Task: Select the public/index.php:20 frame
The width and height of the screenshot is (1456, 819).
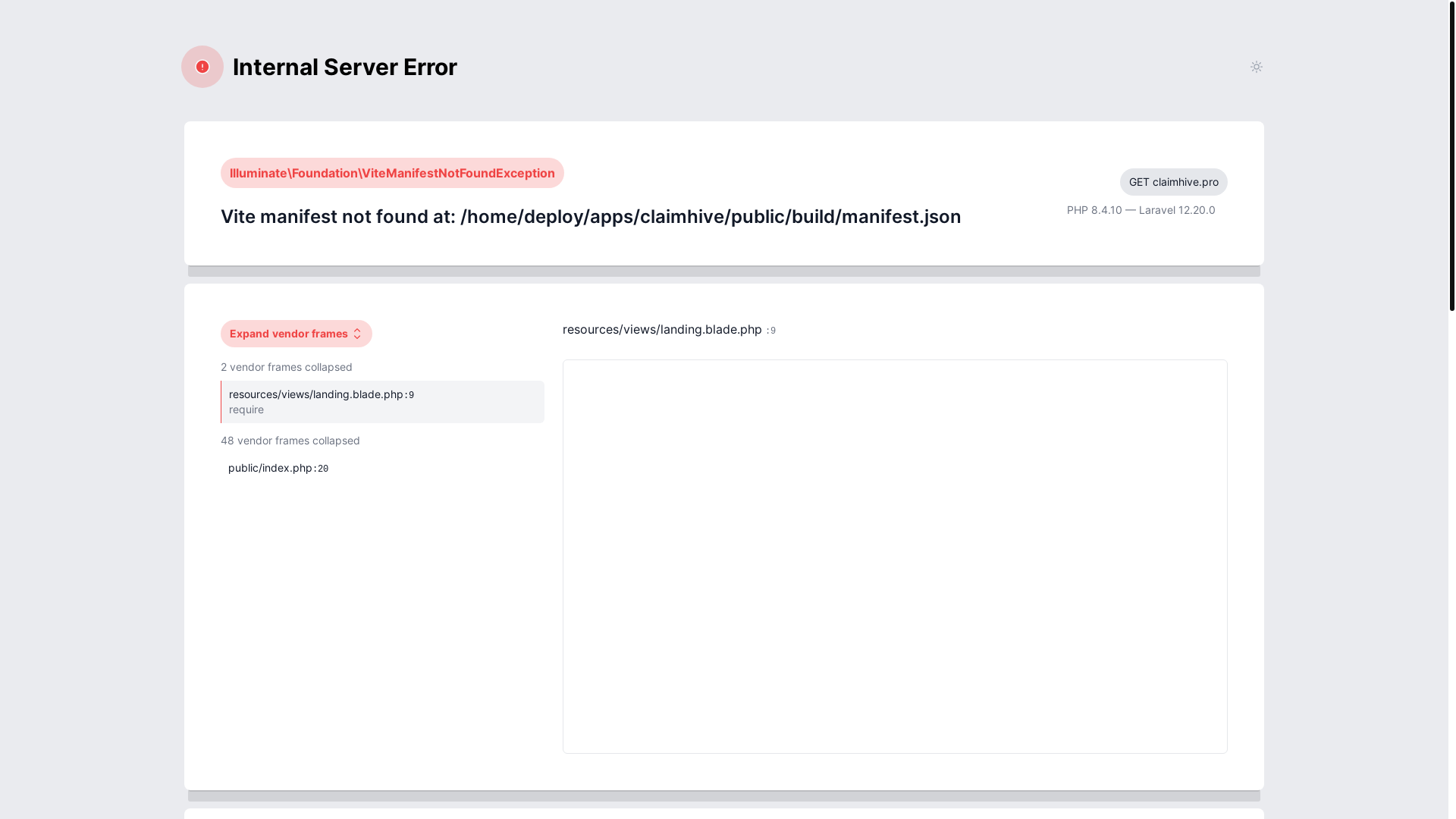Action: tap(382, 469)
